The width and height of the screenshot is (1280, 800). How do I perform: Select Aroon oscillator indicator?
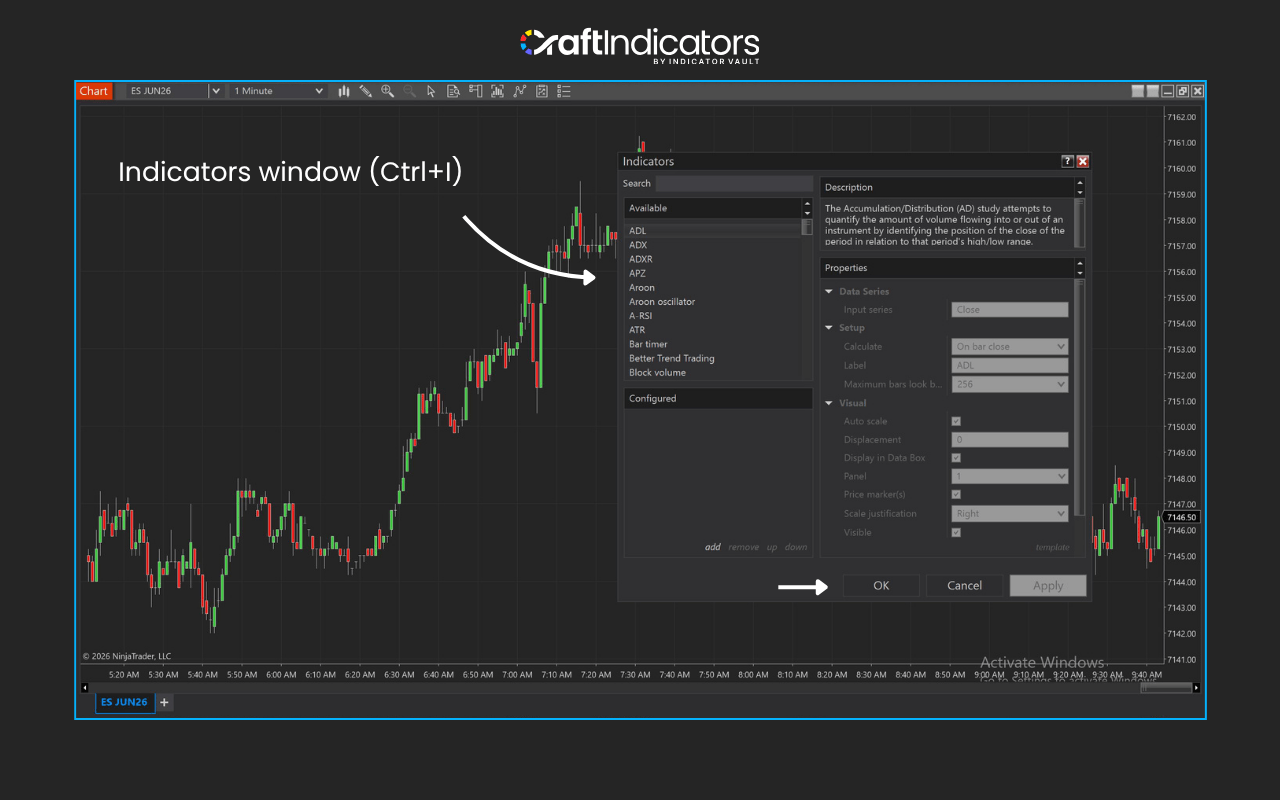(x=714, y=302)
